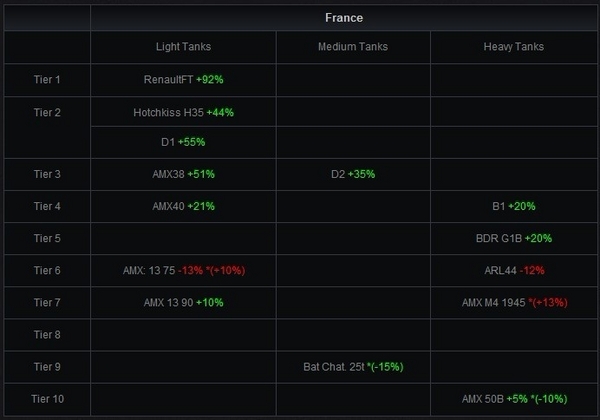Screen dimensions: 600x420
Task: Select the Tier 1 row label
Action: coord(47,79)
